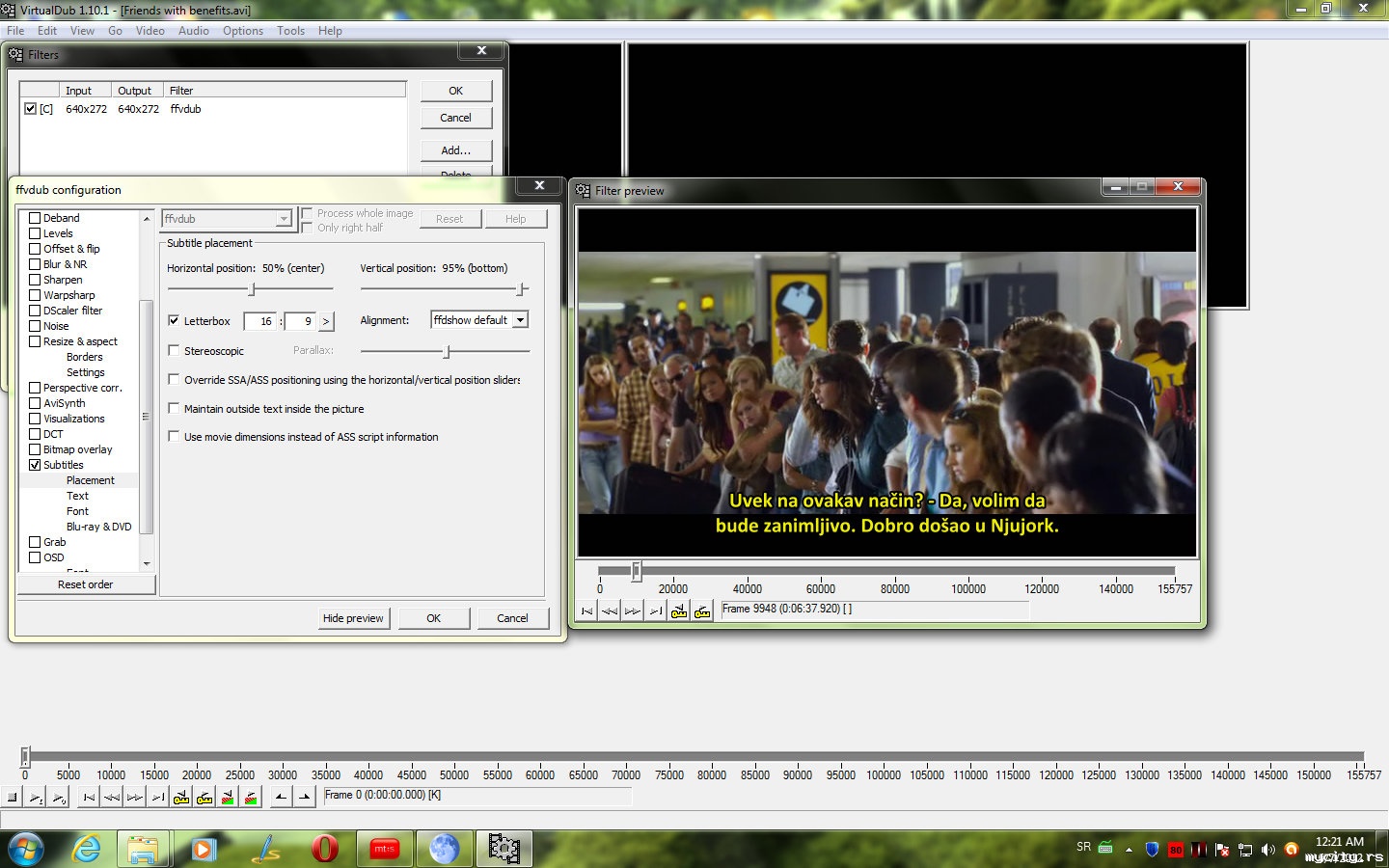1389x868 pixels.
Task: Open the Video menu
Action: (150, 31)
